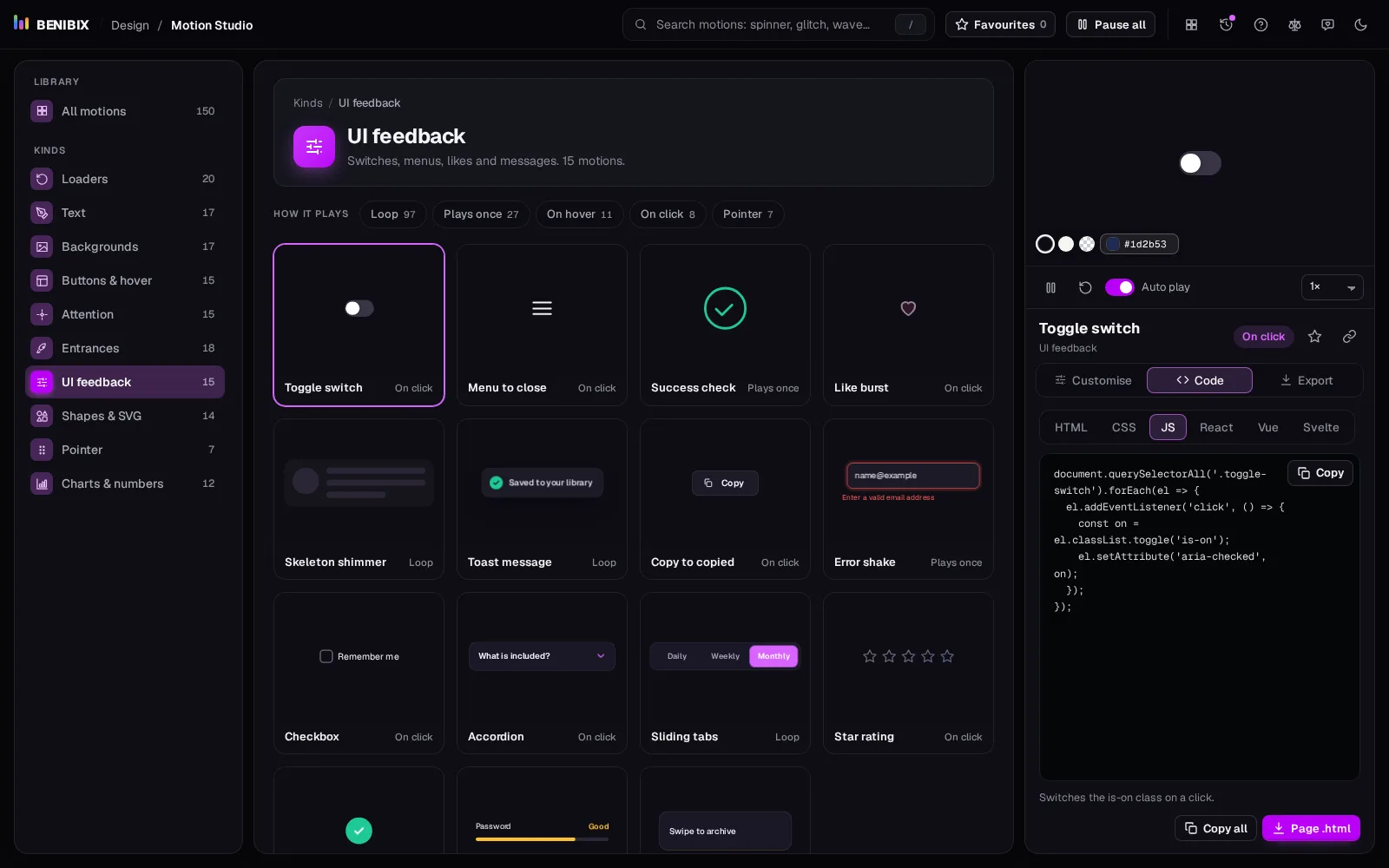Select the React code tab
Viewport: 1389px width, 868px height.
(x=1216, y=427)
